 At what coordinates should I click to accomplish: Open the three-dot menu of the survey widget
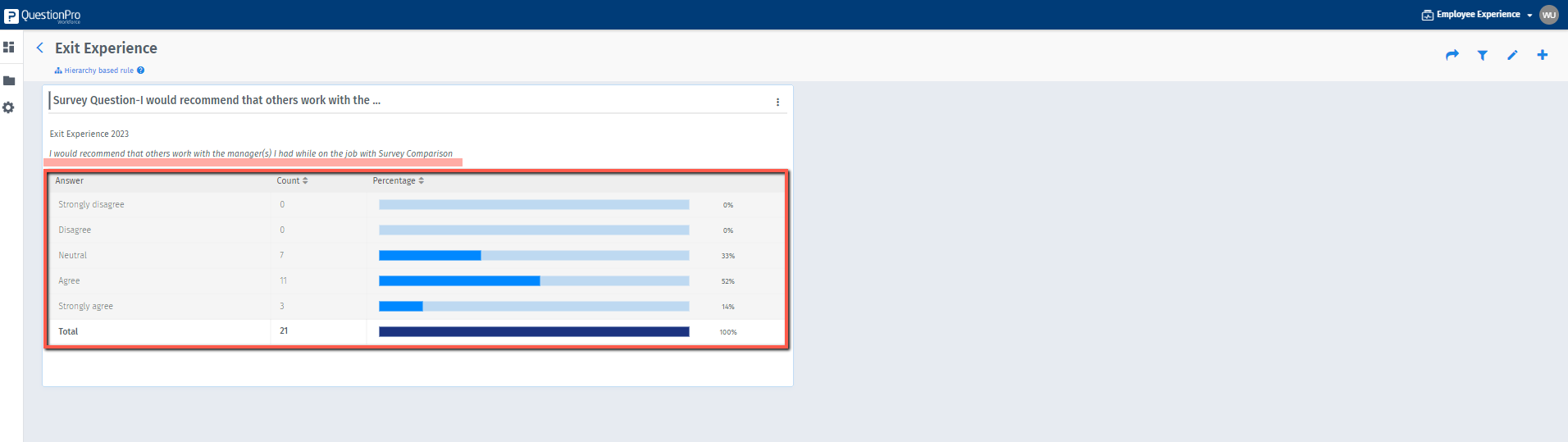click(x=777, y=102)
